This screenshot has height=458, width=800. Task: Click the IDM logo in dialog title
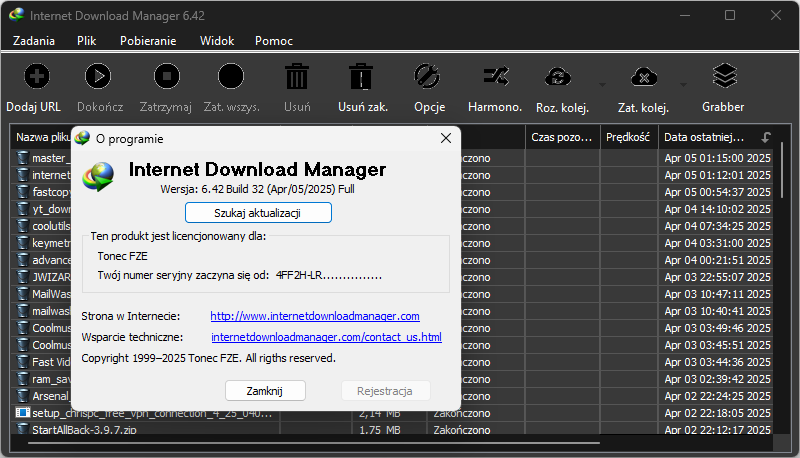[82, 138]
